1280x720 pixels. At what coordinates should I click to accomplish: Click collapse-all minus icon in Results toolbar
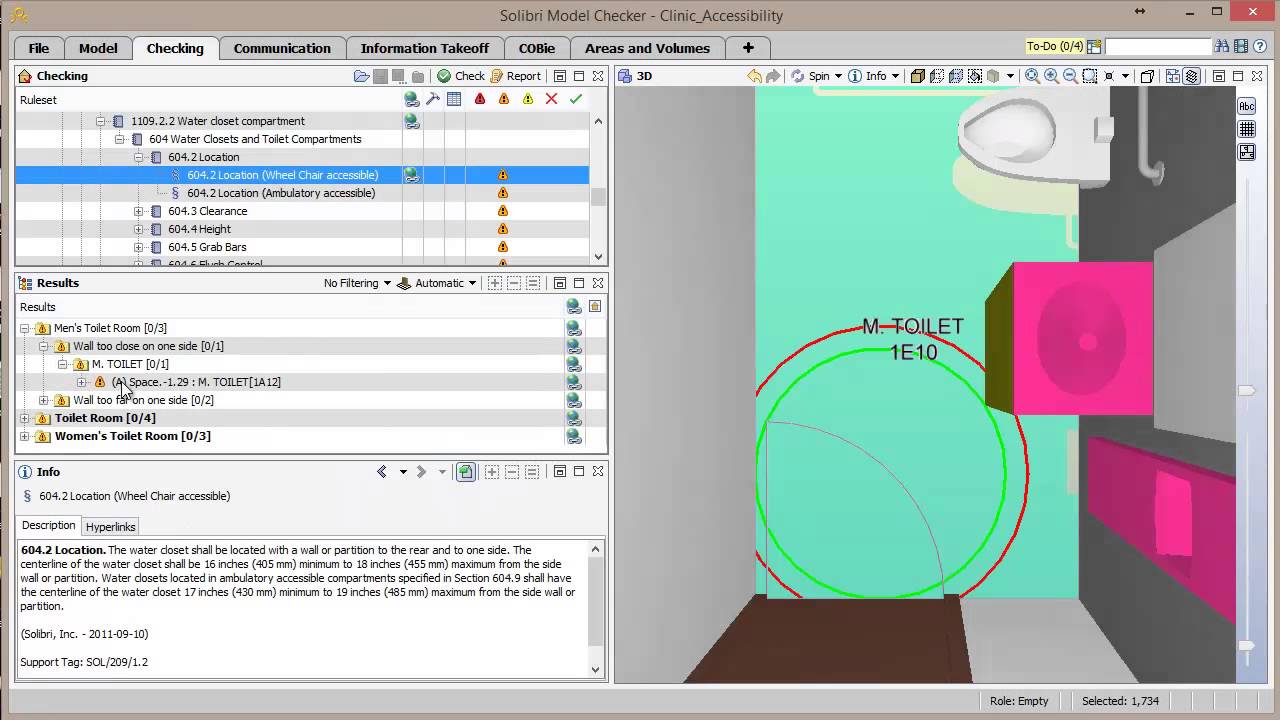click(514, 283)
